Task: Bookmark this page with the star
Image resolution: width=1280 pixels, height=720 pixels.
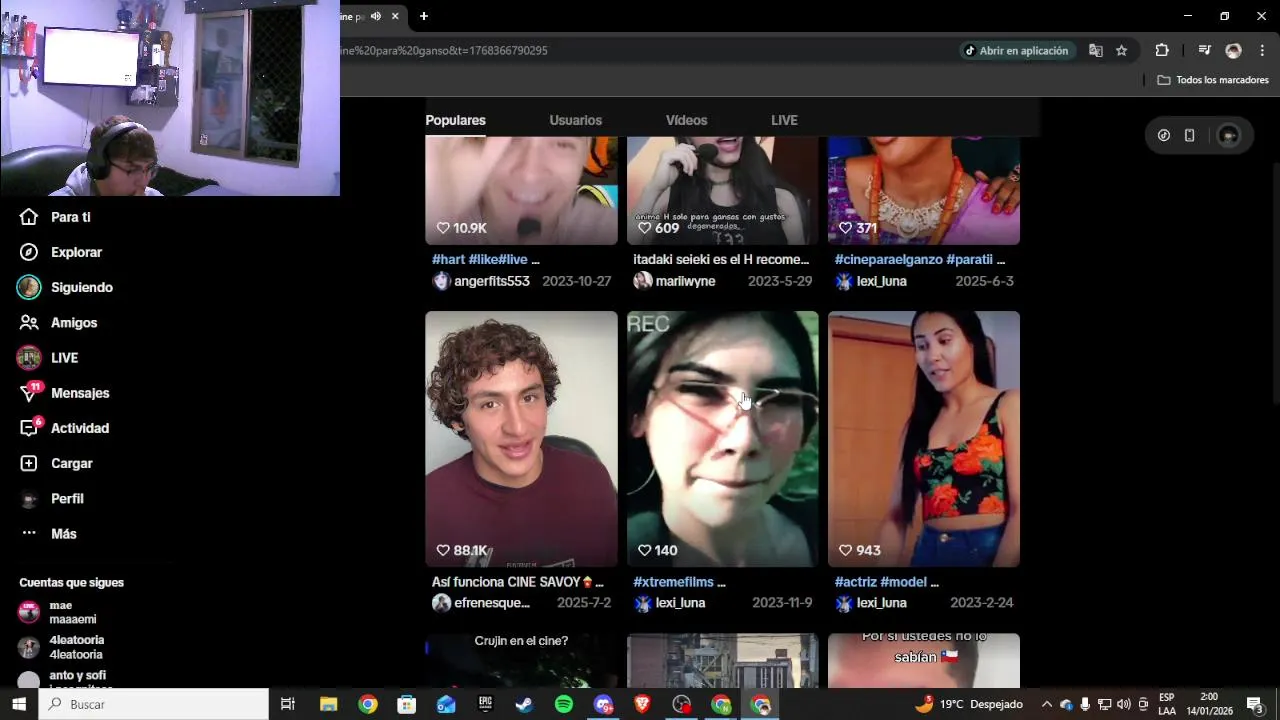Action: coord(1122,50)
